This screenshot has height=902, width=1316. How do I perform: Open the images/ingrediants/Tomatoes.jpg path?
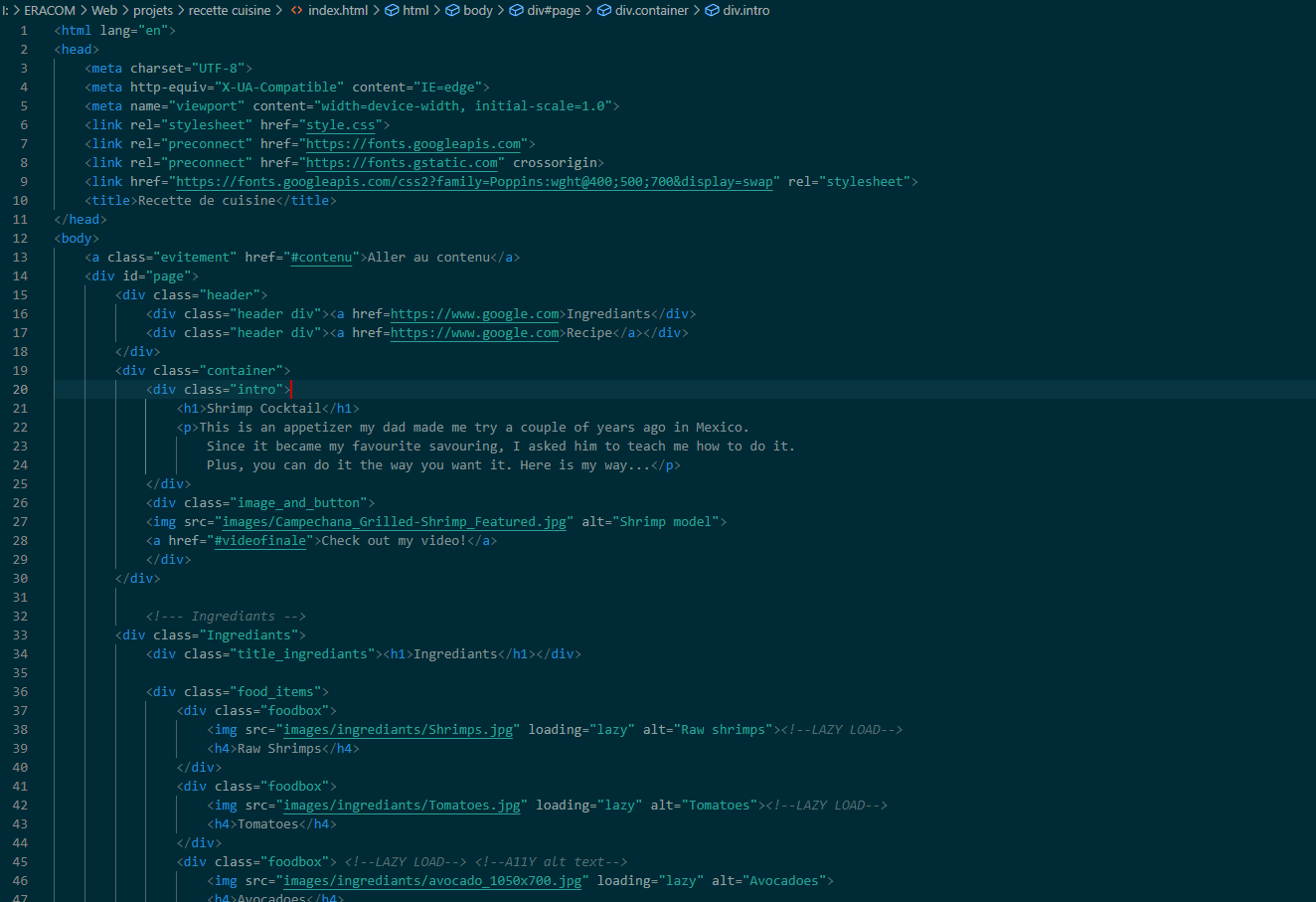[x=403, y=806]
